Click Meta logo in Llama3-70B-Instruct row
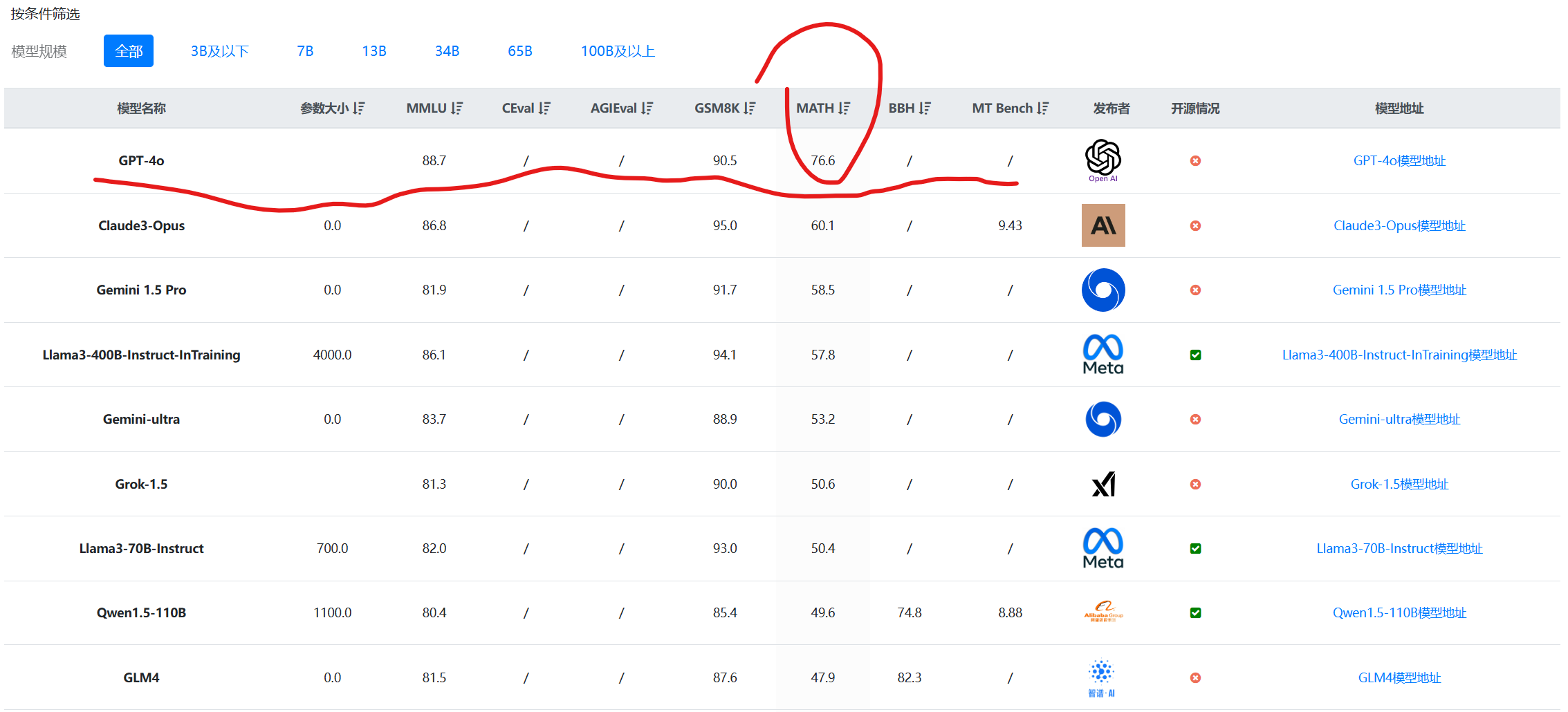 pos(1103,548)
